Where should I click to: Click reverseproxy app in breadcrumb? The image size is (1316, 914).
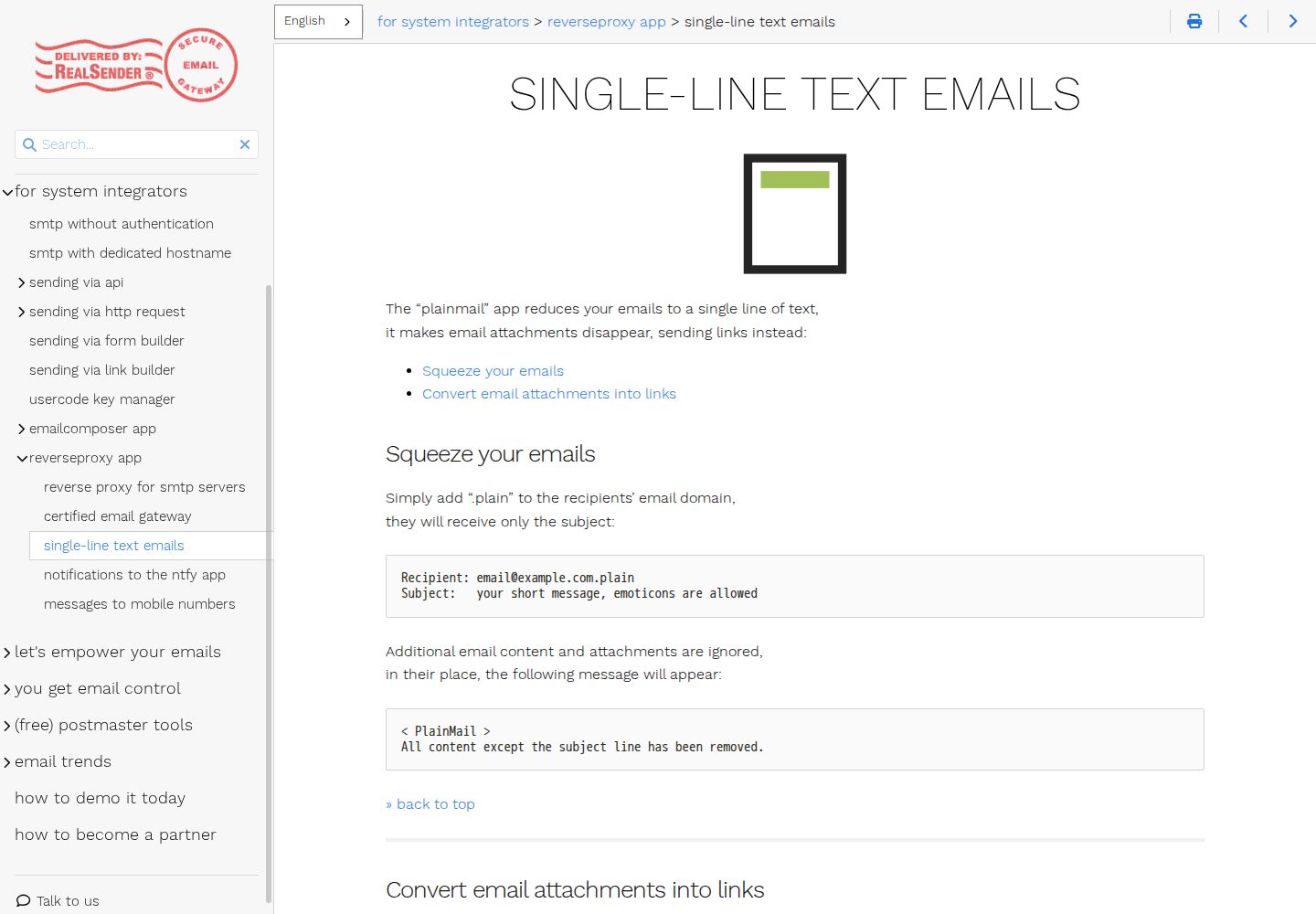[606, 21]
